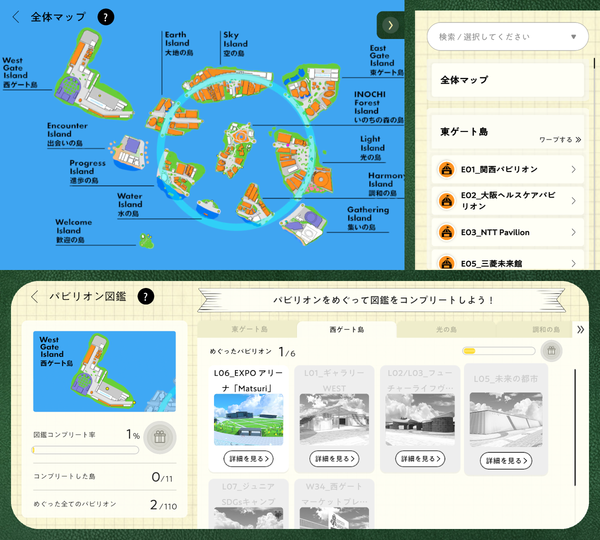600x540 pixels.
Task: Click the West Gate Island map preview
Action: point(104,371)
